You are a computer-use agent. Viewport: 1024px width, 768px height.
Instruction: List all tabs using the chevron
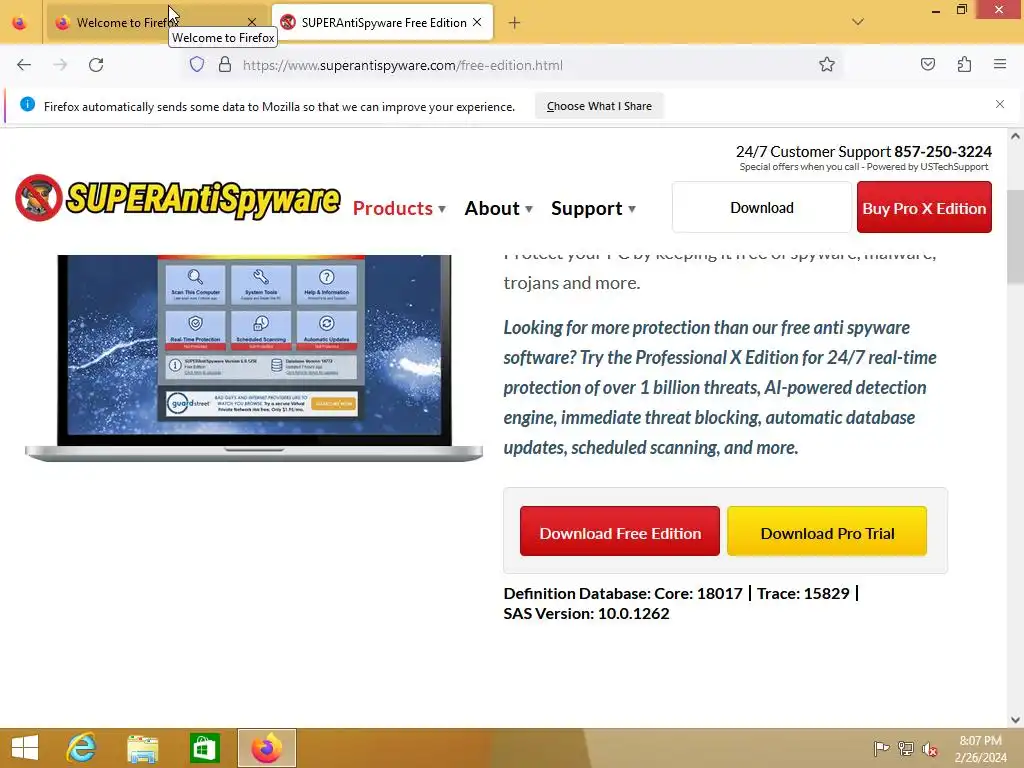point(858,22)
